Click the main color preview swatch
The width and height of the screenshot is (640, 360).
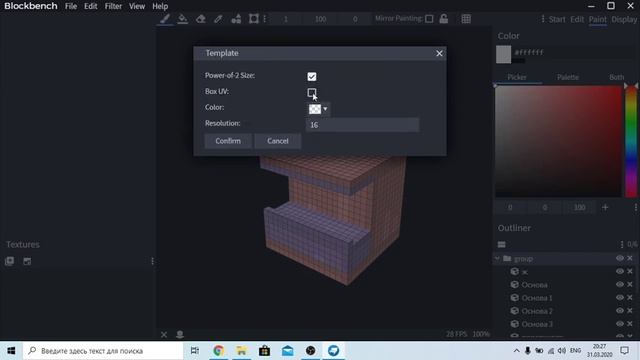[x=503, y=54]
